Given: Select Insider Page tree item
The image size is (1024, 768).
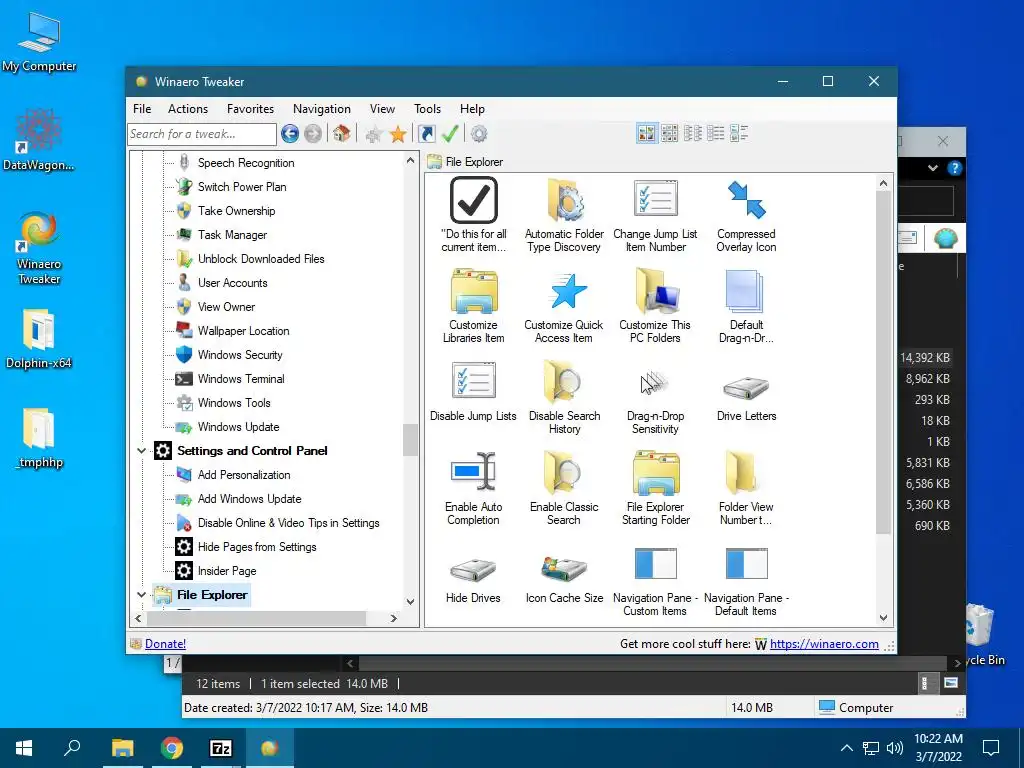Looking at the screenshot, I should 227,571.
